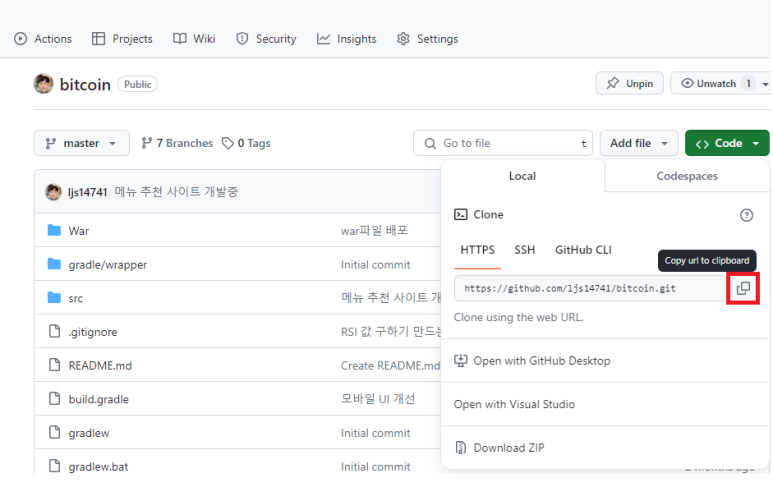This screenshot has width=773, height=487.
Task: Click the Settings gear icon
Action: [403, 38]
